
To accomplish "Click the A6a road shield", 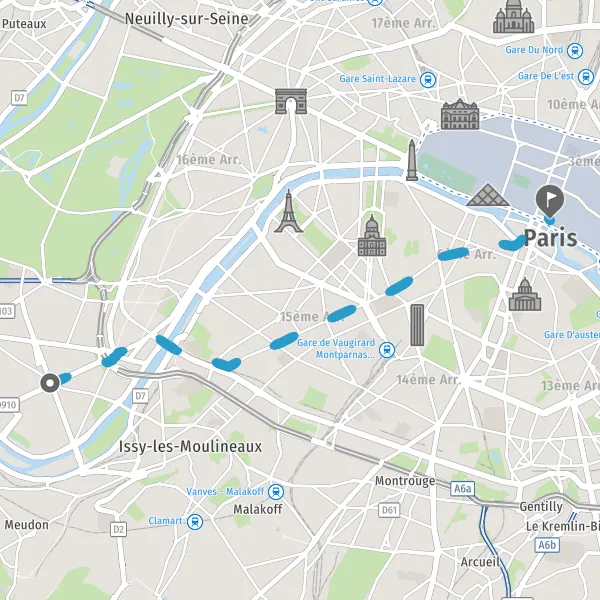I will [463, 489].
